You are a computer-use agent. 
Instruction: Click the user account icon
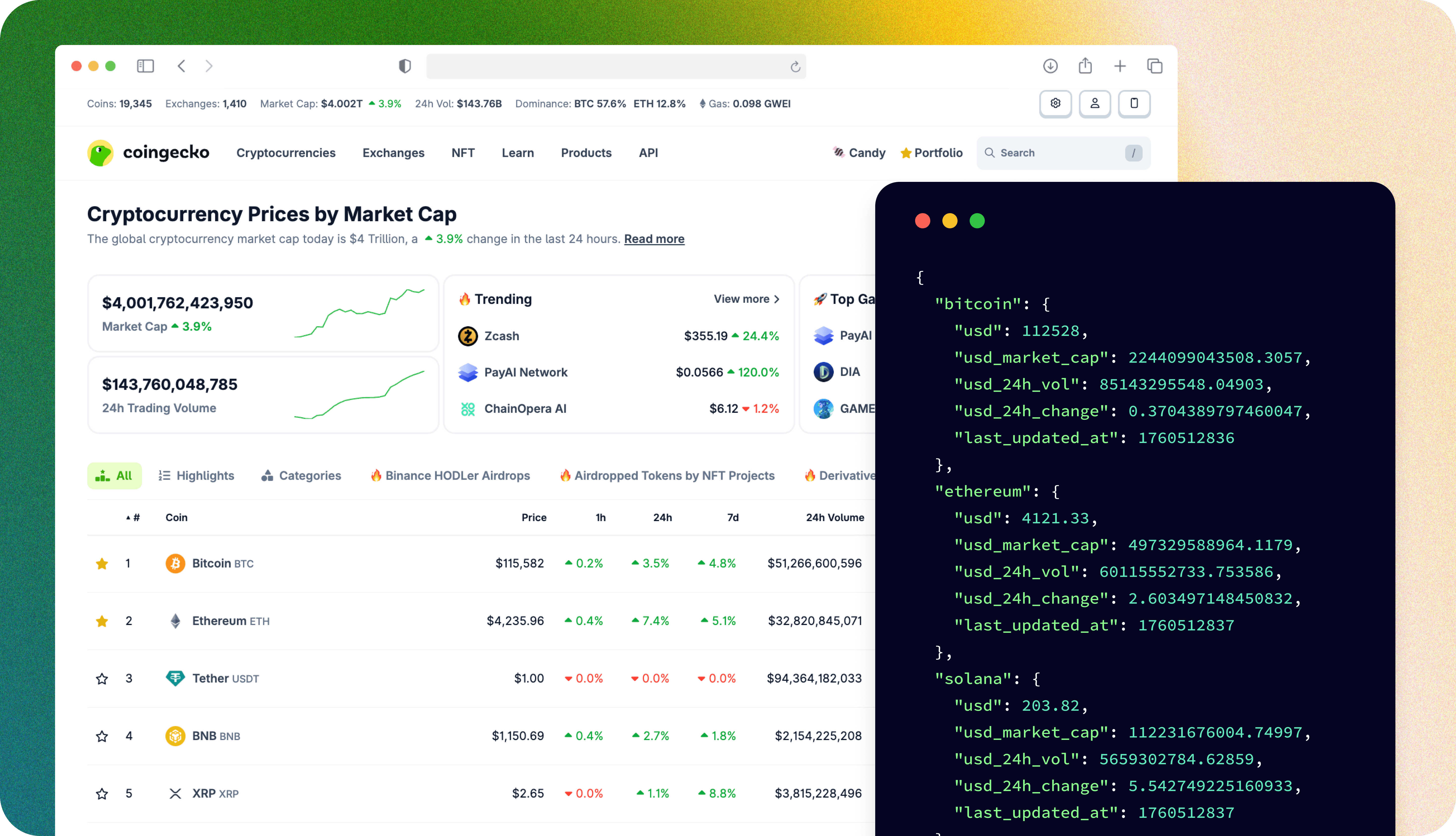click(x=1094, y=103)
